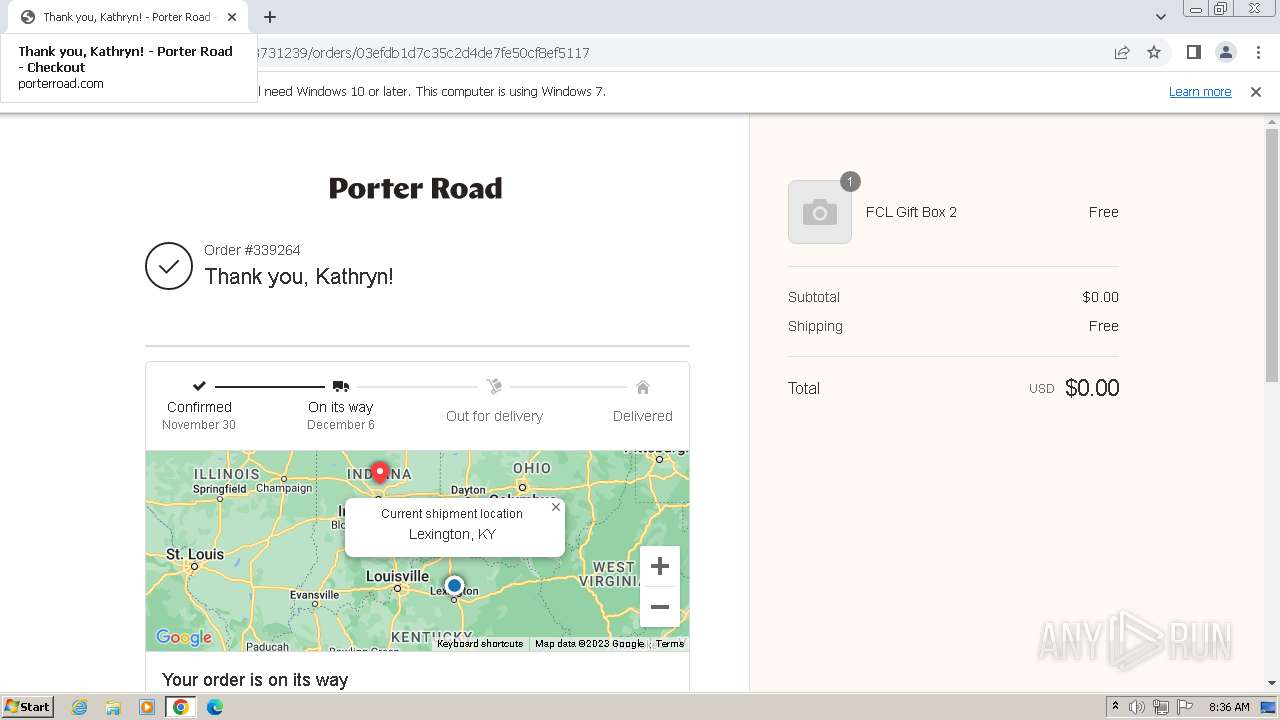Show hidden system tray icons
Image resolution: width=1280 pixels, height=720 pixels.
click(x=1115, y=707)
